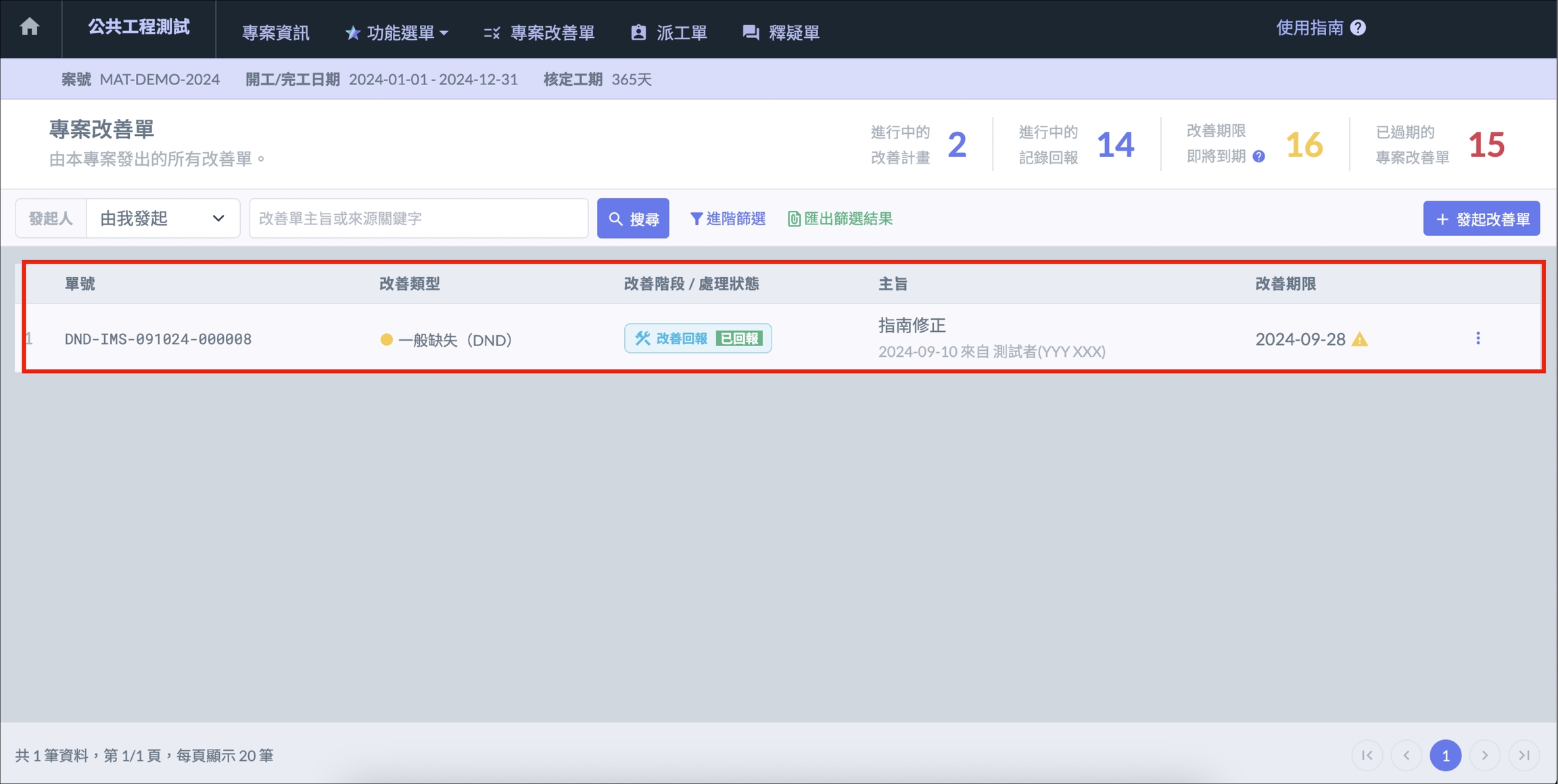
Task: Go to the last page arrow
Action: (1524, 755)
